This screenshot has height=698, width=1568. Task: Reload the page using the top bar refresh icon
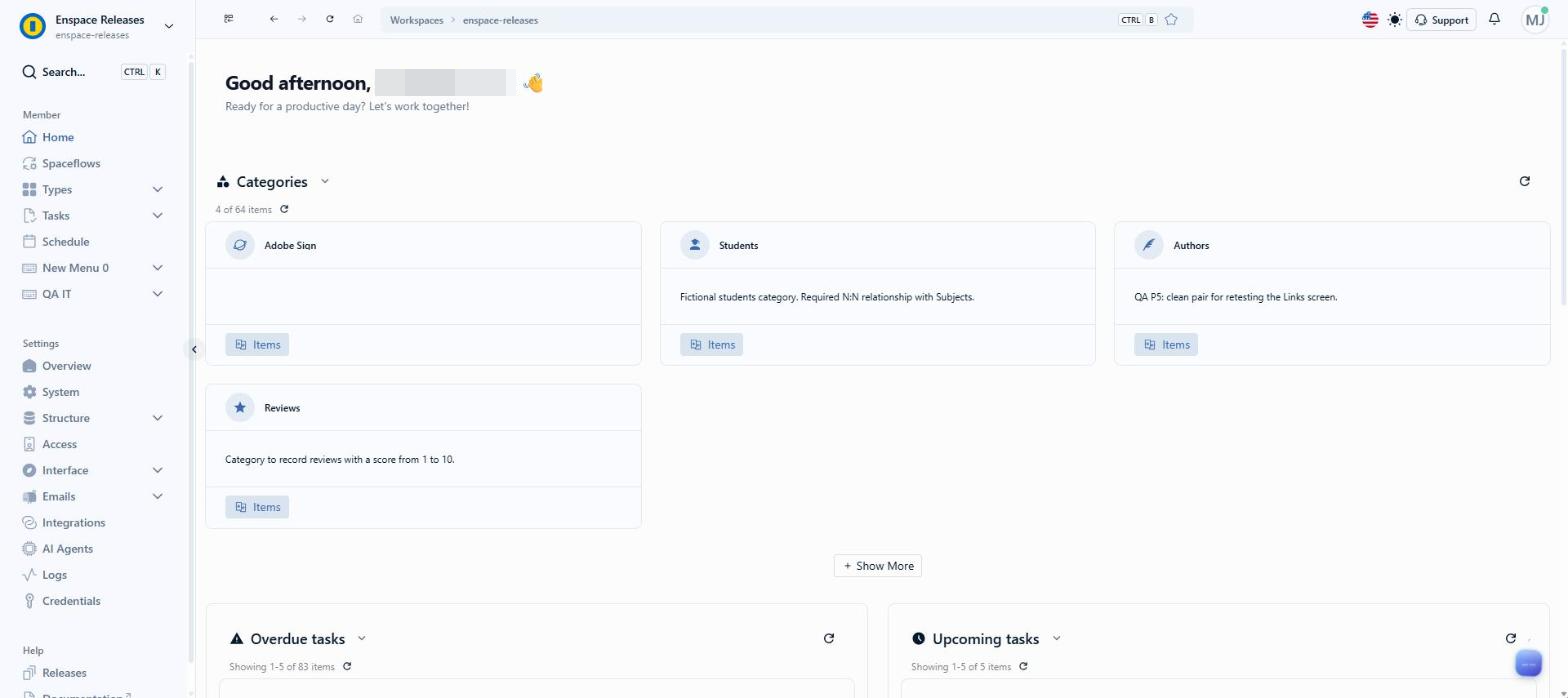click(x=330, y=19)
